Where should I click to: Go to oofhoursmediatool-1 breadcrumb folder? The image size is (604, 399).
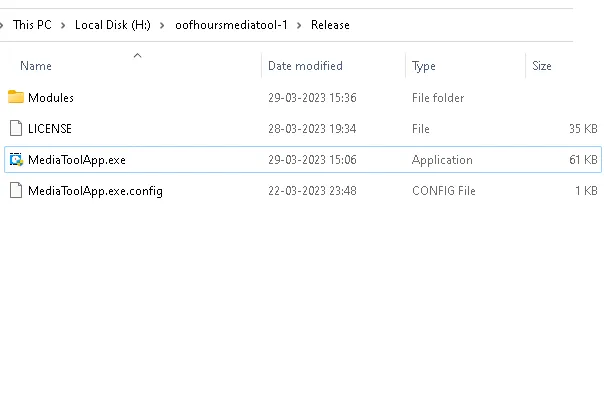[231, 25]
